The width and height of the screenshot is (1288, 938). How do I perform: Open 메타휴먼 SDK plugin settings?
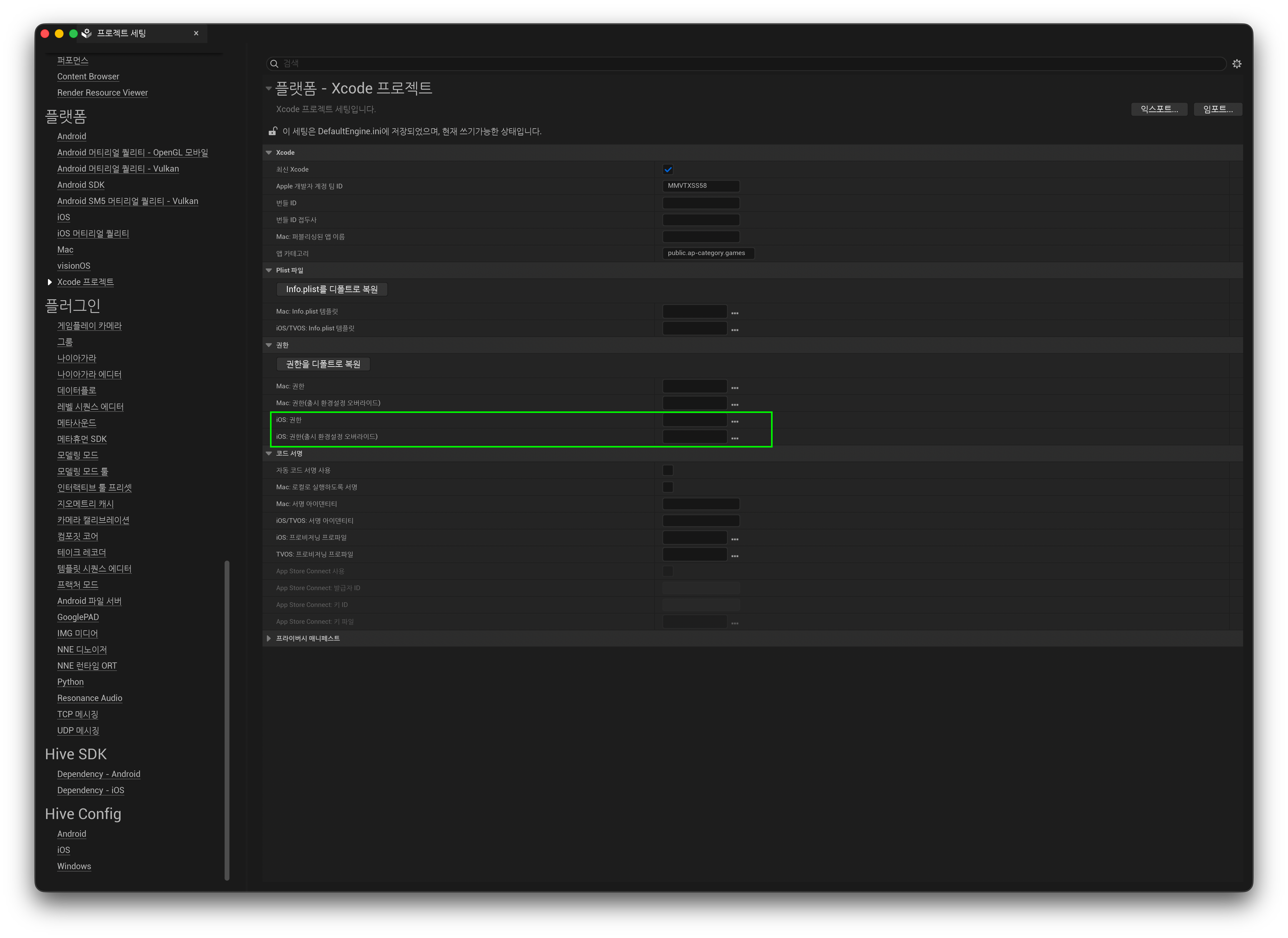click(82, 439)
